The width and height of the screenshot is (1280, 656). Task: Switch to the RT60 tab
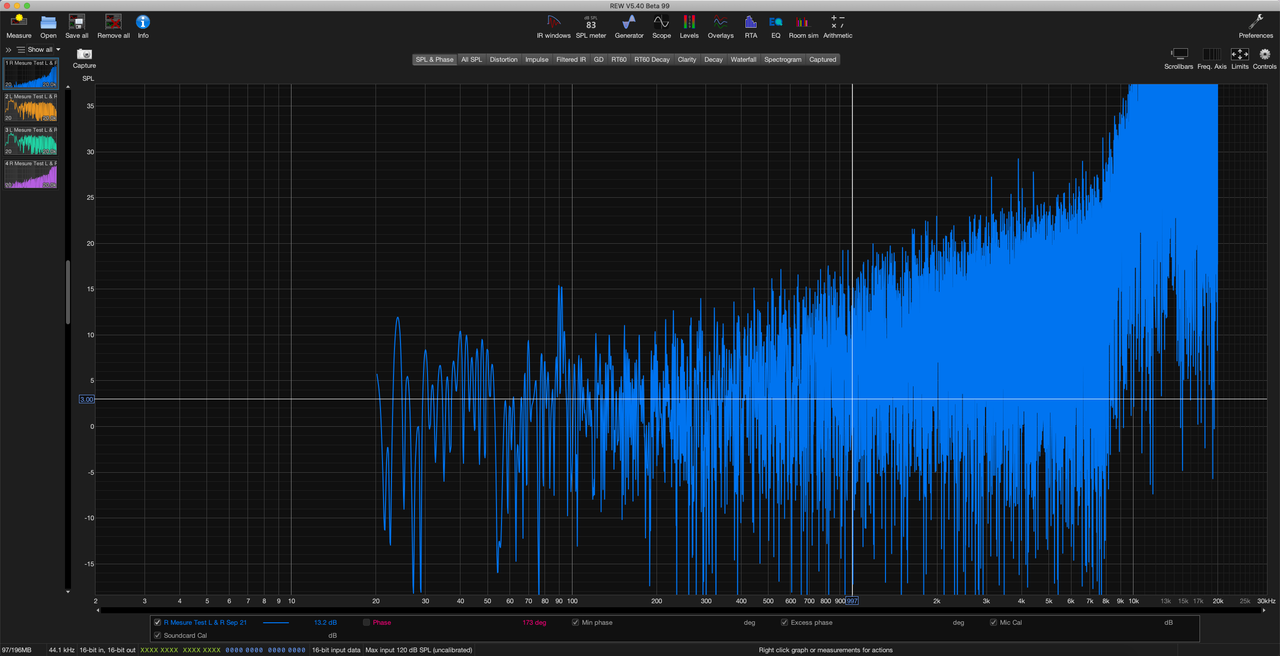[x=619, y=59]
